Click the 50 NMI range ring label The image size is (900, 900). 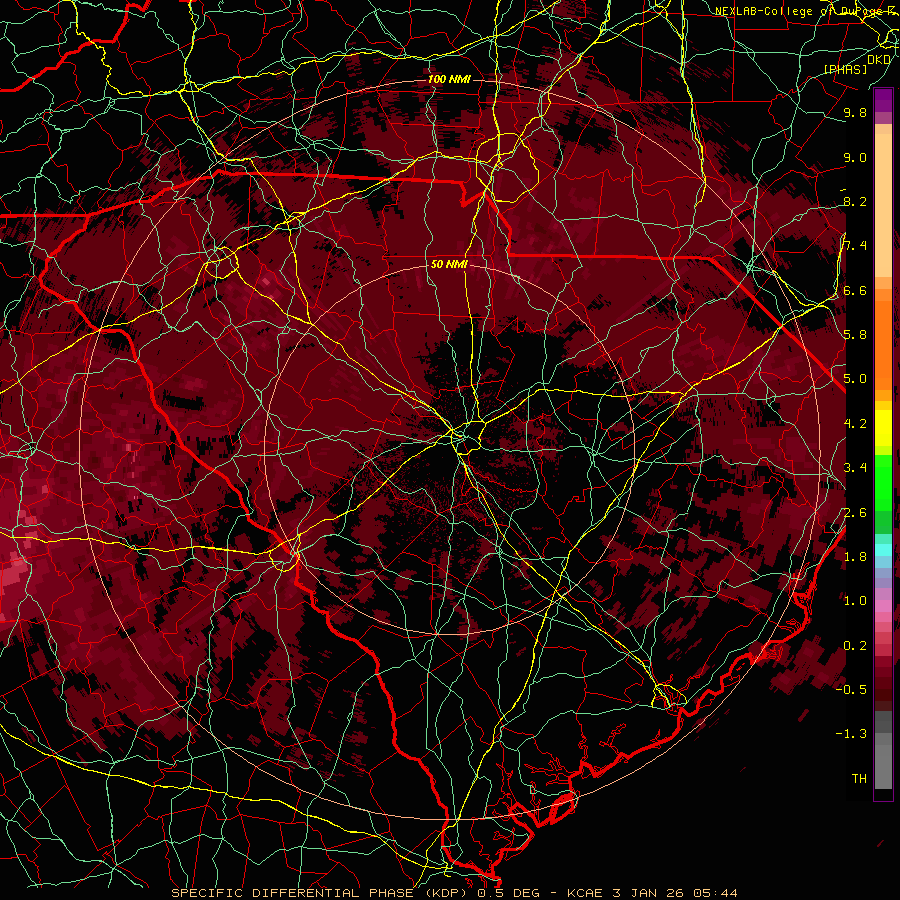coord(449,265)
